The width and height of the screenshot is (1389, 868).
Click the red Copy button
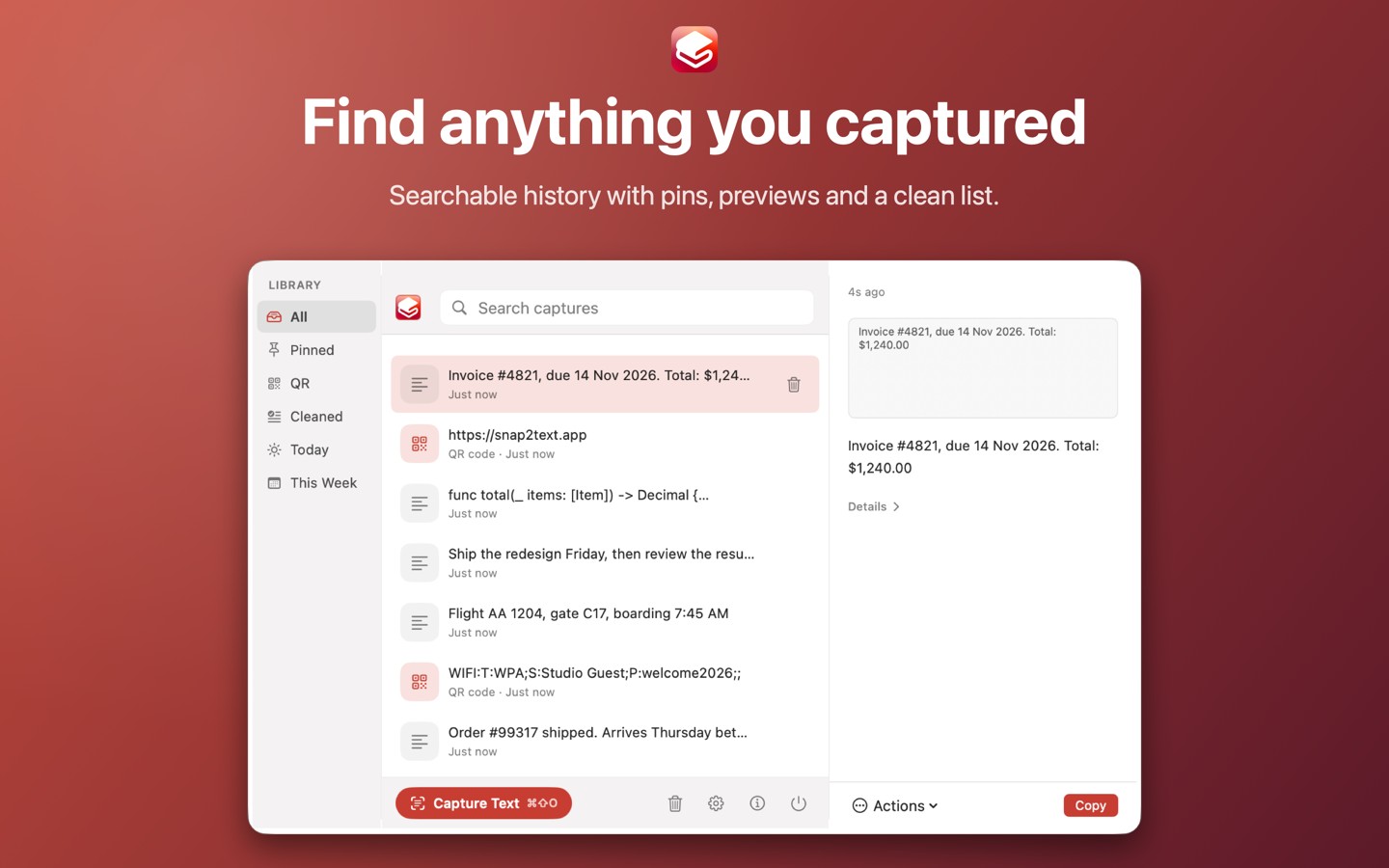point(1090,805)
